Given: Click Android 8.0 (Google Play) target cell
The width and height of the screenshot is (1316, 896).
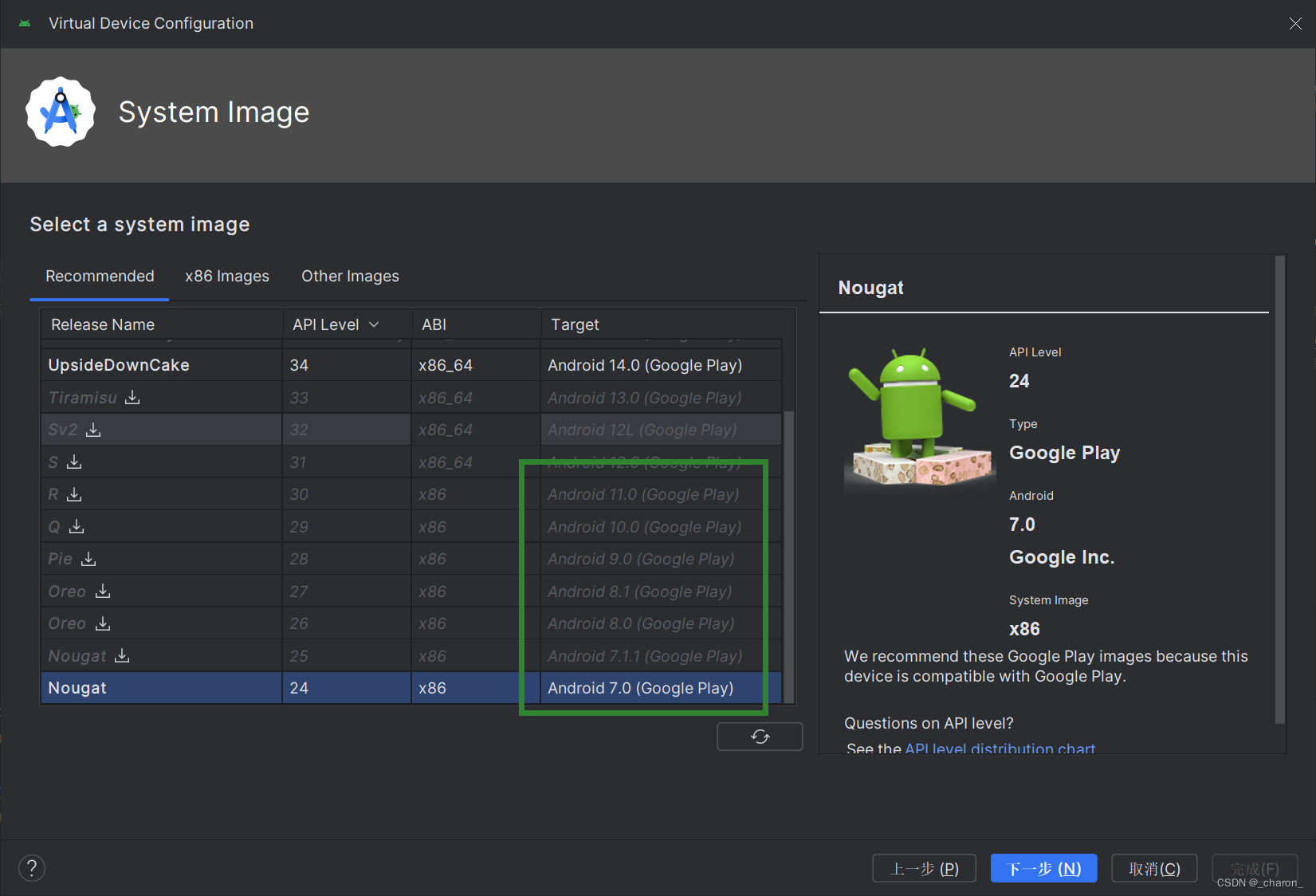Looking at the screenshot, I should point(662,623).
